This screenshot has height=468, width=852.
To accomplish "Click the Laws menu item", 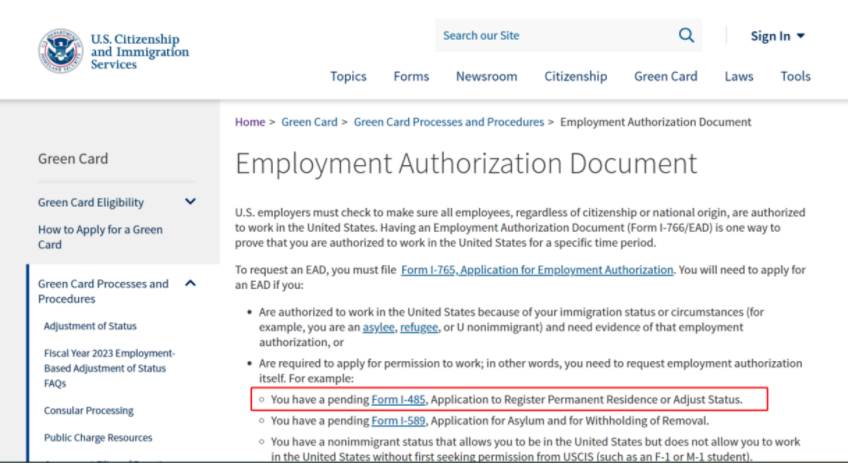I will (739, 76).
